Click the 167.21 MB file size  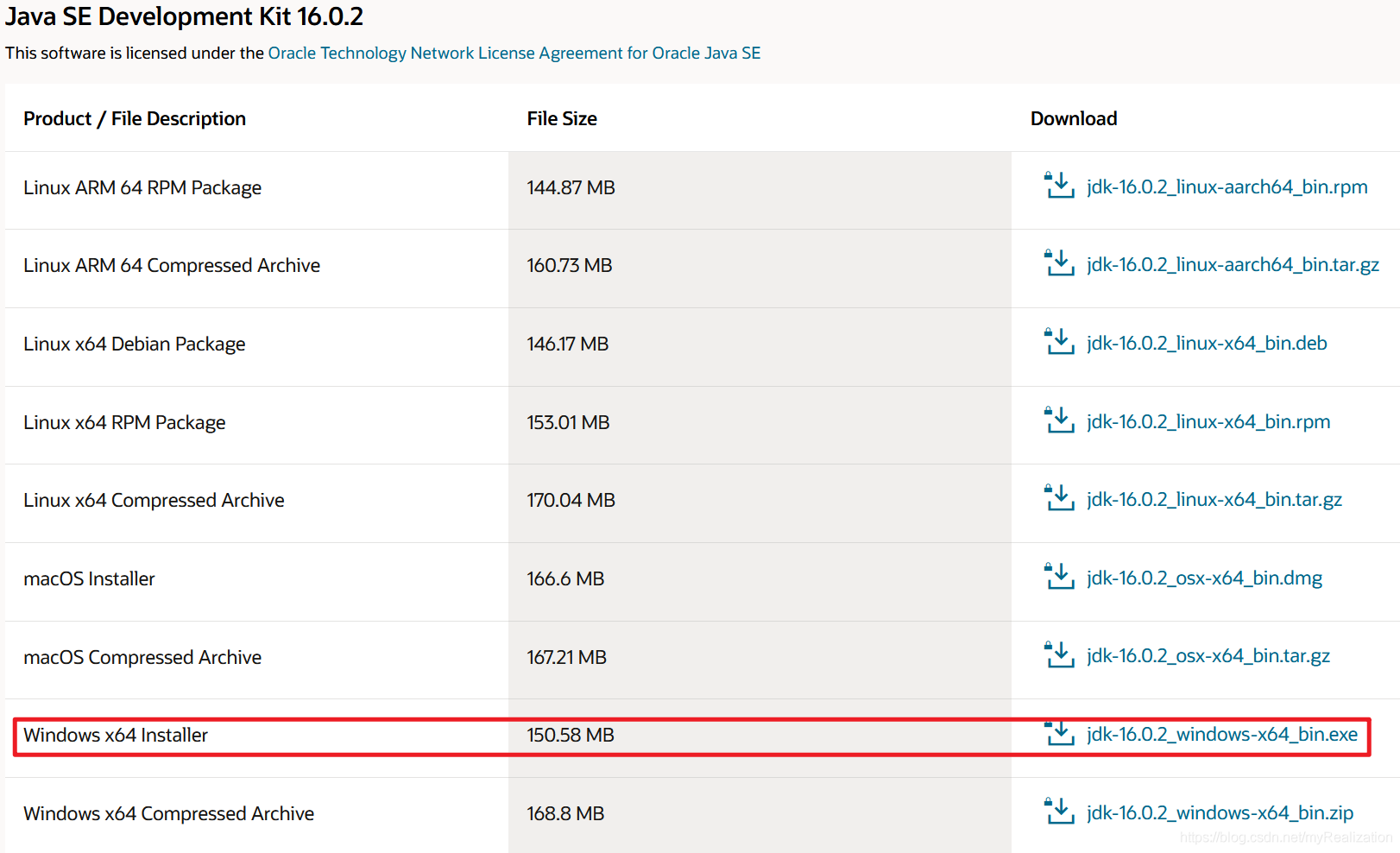[566, 657]
